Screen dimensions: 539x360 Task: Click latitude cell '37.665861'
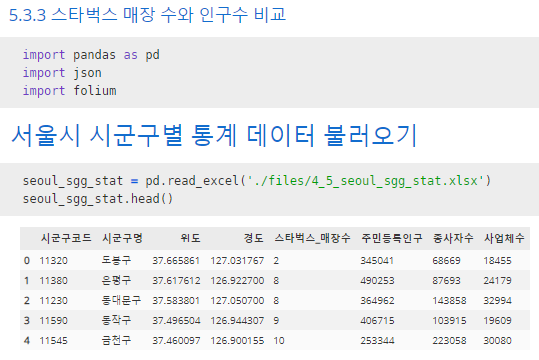click(x=176, y=261)
